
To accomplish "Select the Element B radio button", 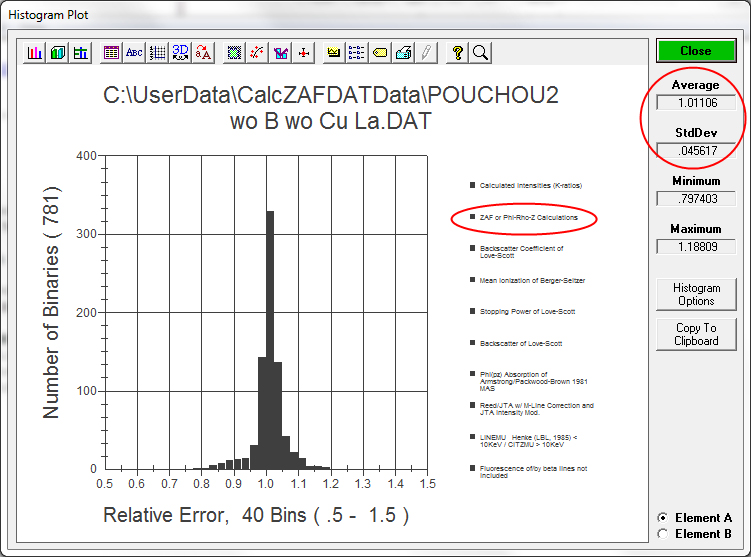I will point(662,534).
